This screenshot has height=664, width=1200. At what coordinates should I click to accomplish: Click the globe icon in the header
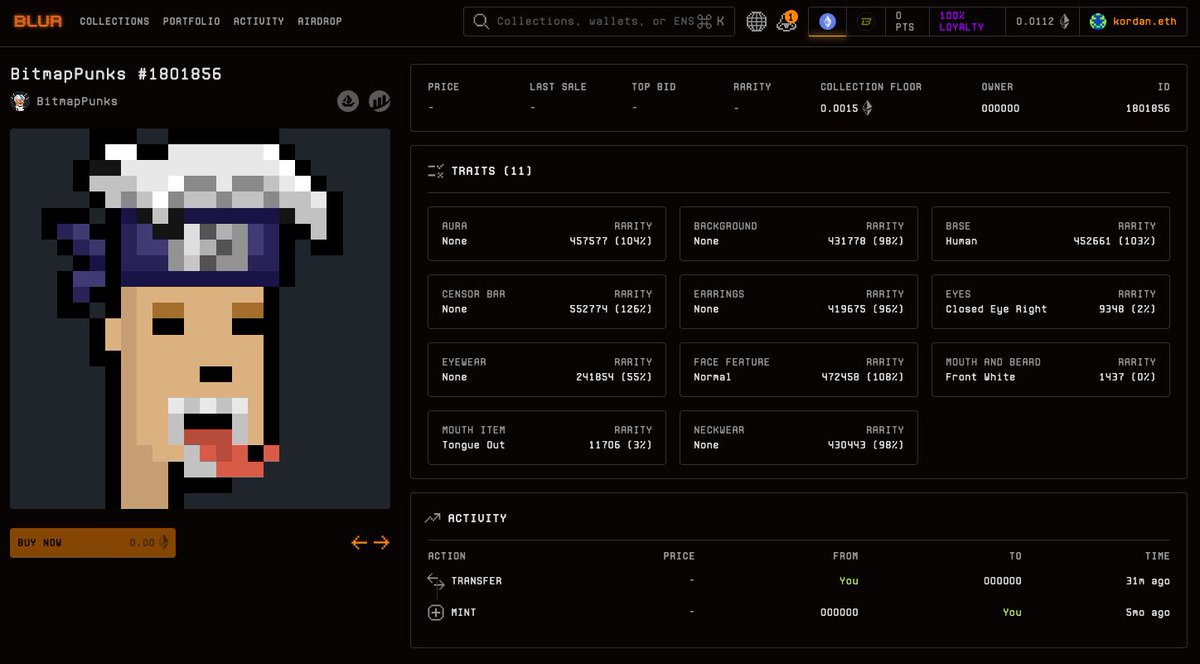(x=757, y=20)
